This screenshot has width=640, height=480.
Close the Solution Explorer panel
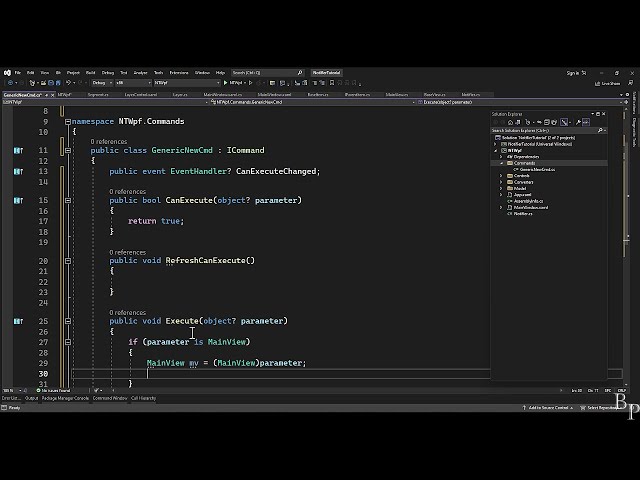[x=604, y=114]
